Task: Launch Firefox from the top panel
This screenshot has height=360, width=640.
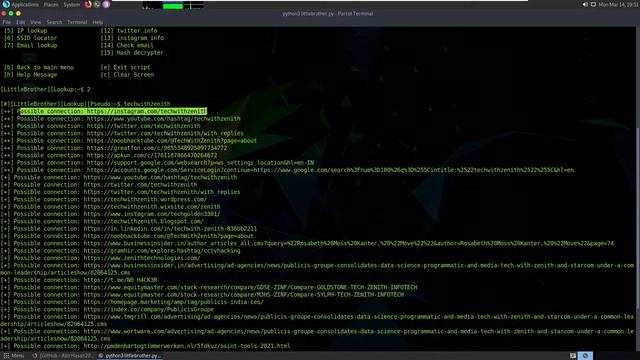Action: pyautogui.click(x=88, y=4)
